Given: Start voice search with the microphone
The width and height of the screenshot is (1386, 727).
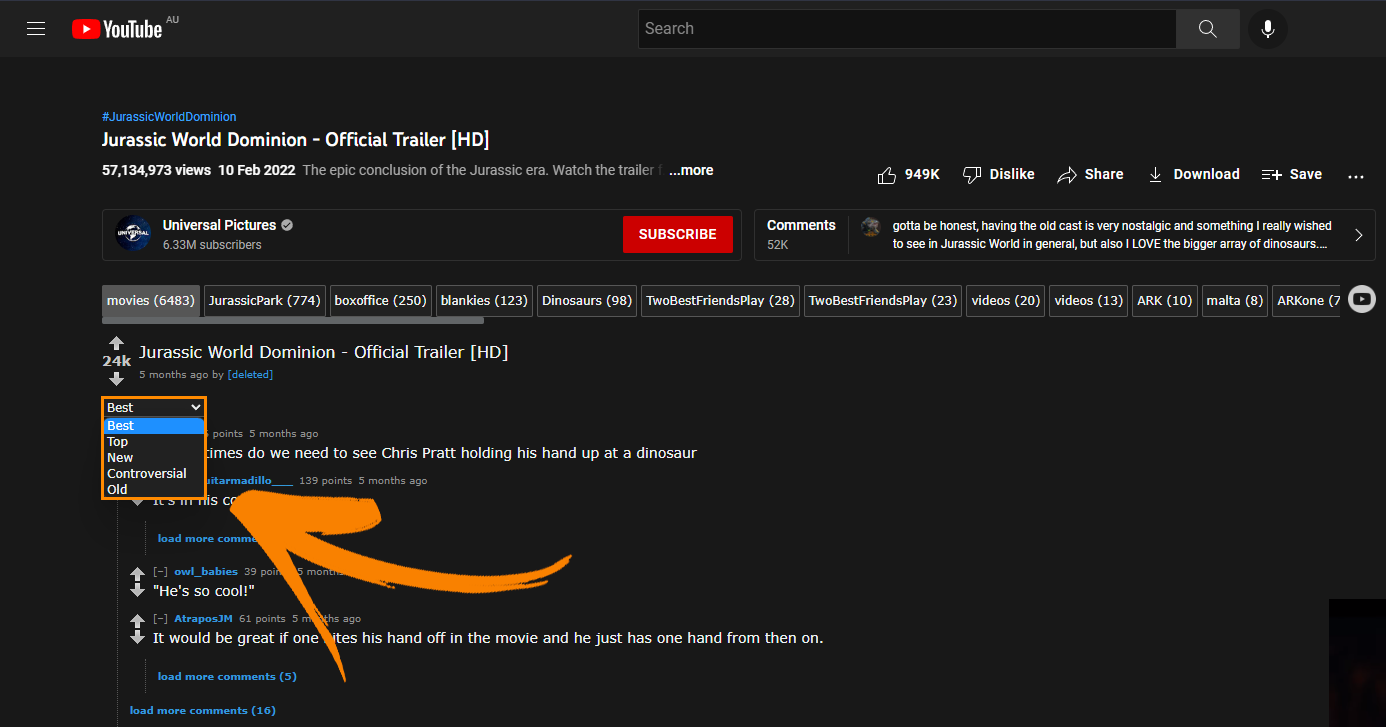Looking at the screenshot, I should [1268, 29].
